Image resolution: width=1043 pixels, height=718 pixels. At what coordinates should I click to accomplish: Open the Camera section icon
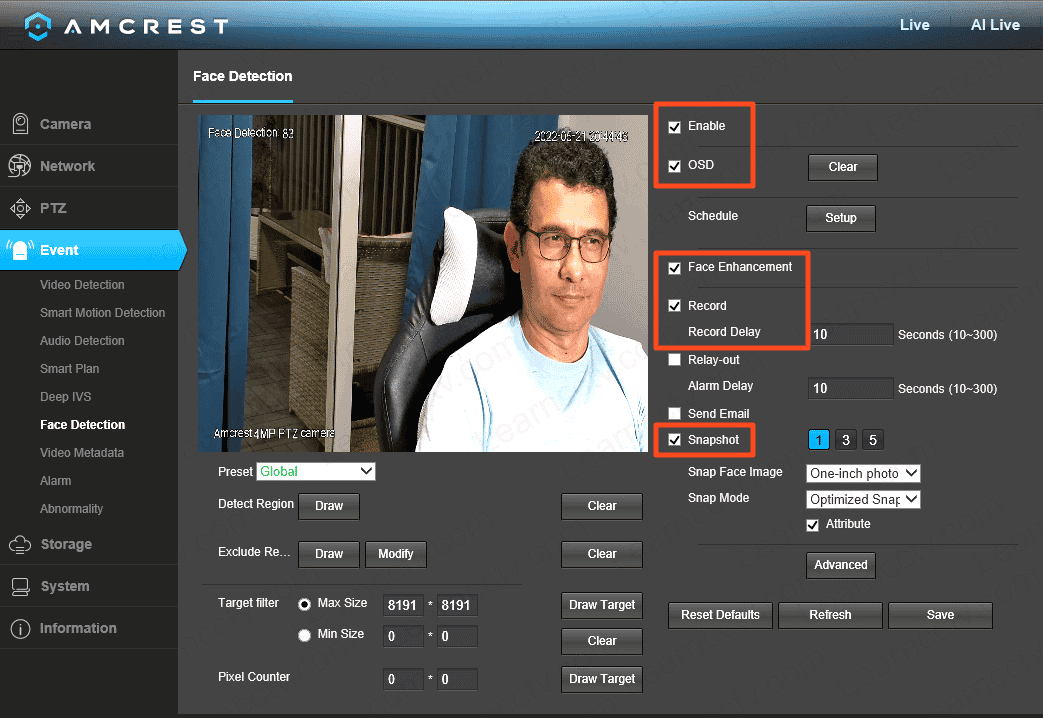click(20, 124)
